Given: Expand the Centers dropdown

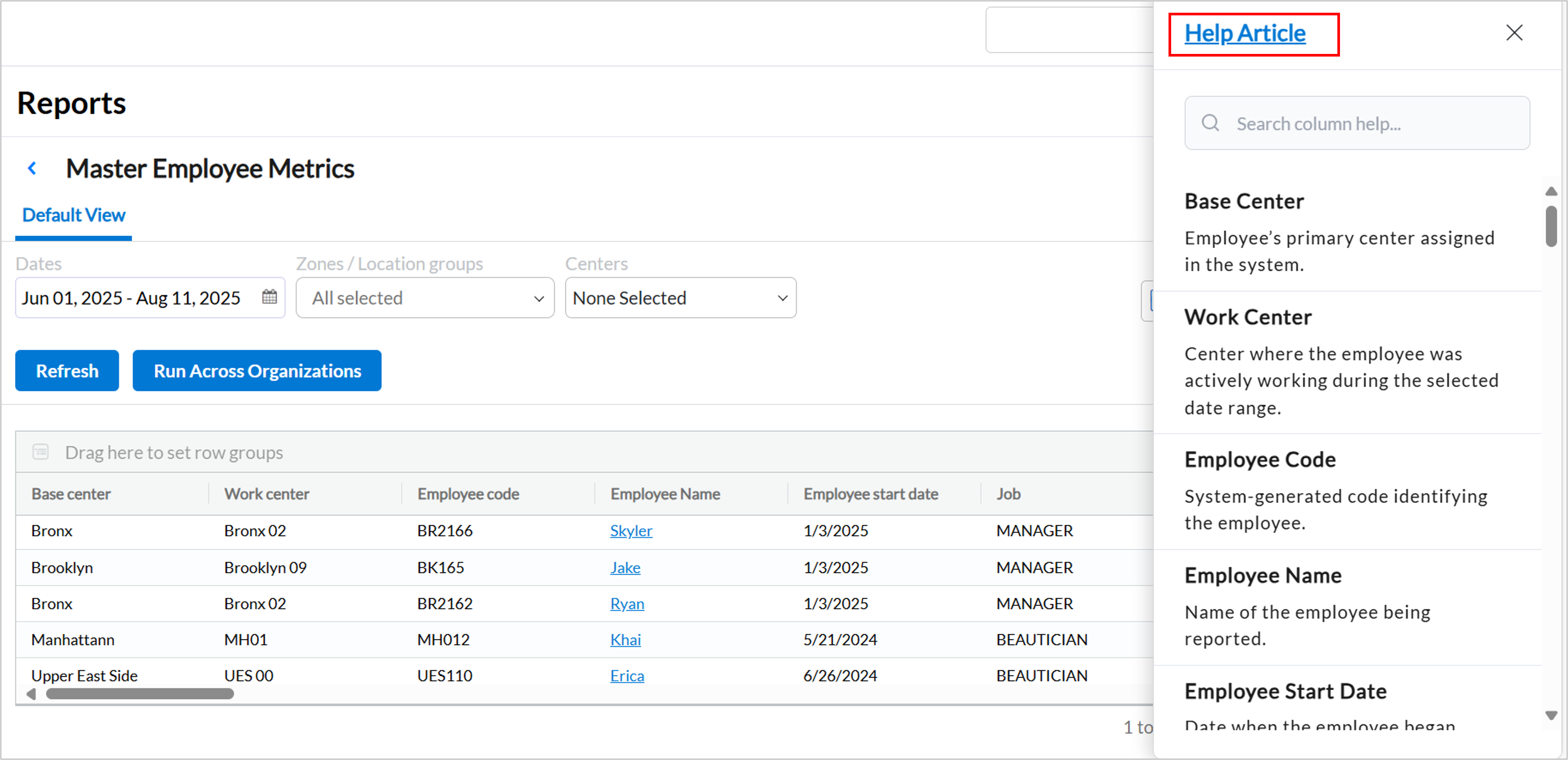Looking at the screenshot, I should point(681,298).
